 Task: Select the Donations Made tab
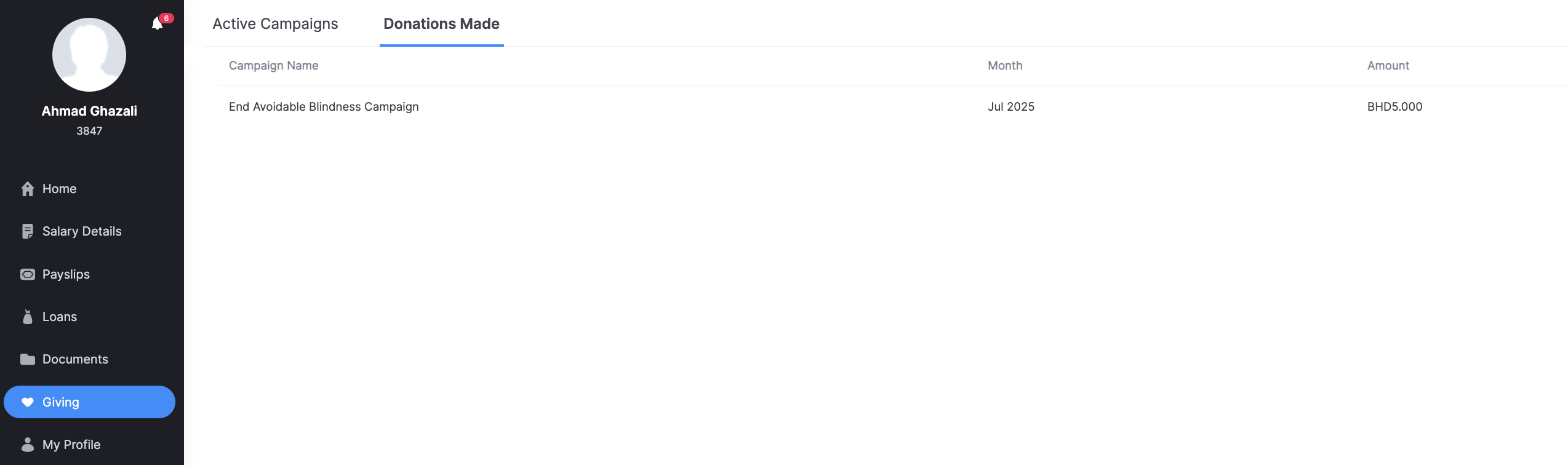point(441,24)
